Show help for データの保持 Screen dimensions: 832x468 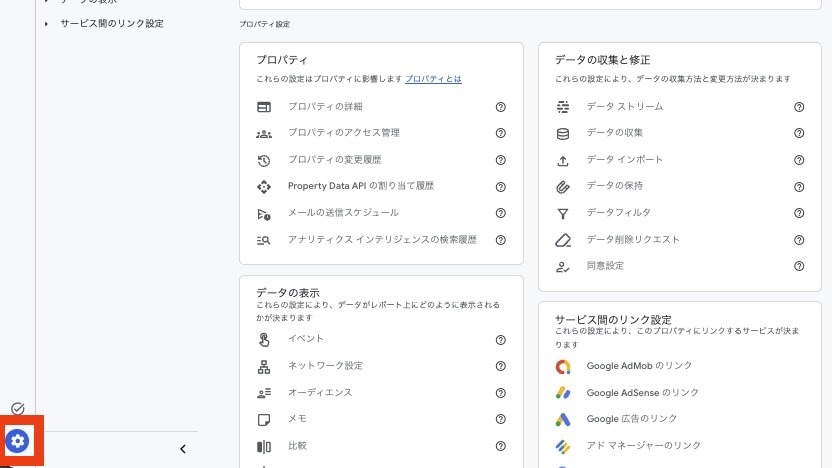coord(799,187)
